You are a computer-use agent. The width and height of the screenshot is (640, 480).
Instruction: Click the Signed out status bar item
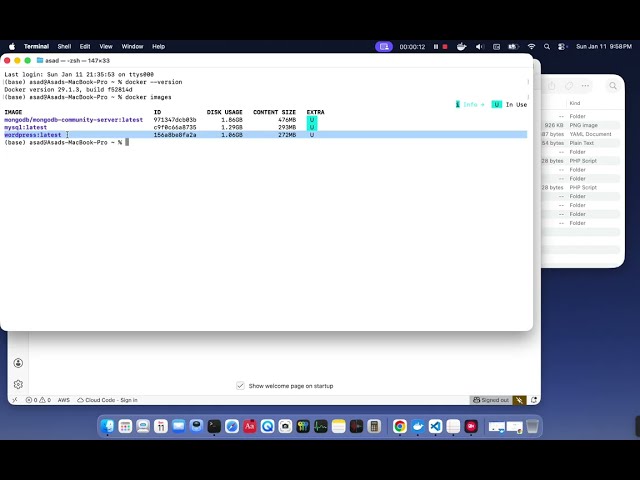point(491,400)
